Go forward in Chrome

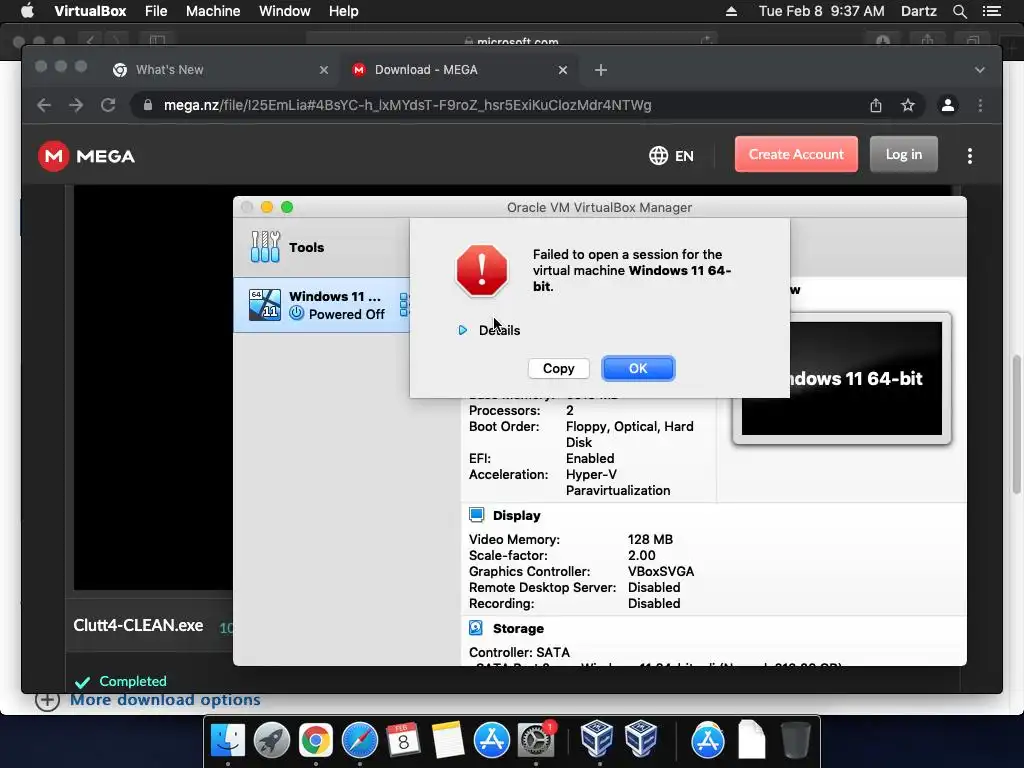point(76,105)
